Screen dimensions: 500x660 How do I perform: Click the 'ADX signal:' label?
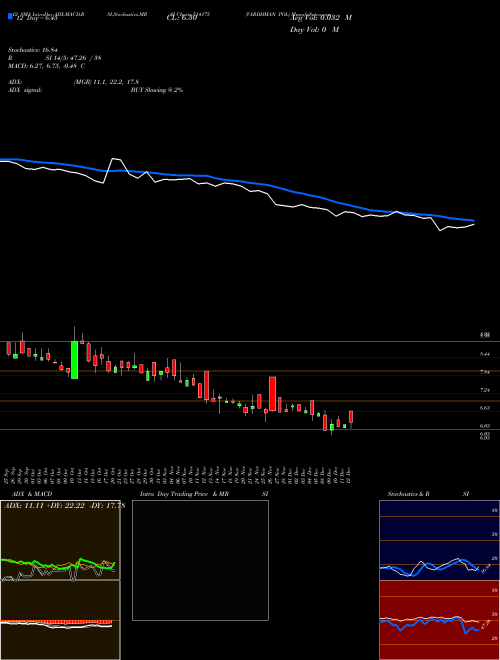(x=25, y=90)
